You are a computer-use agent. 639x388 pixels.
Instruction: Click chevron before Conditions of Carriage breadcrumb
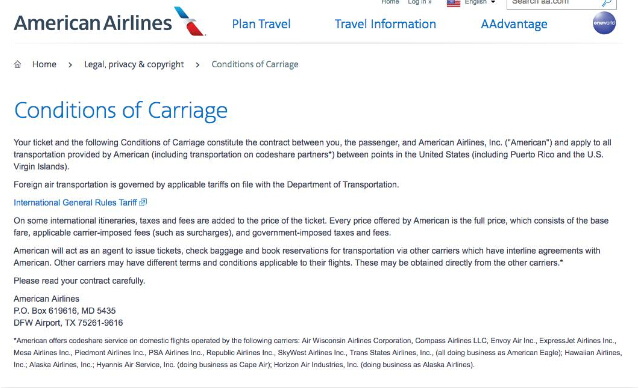[x=197, y=65]
